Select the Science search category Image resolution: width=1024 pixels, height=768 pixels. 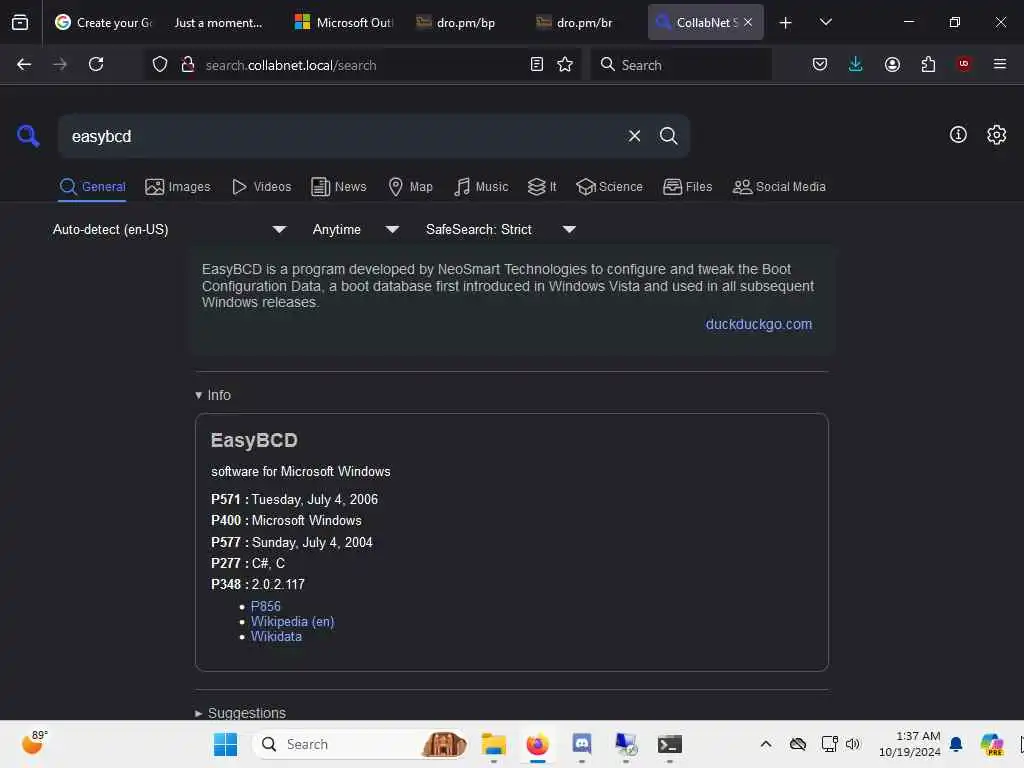[609, 187]
